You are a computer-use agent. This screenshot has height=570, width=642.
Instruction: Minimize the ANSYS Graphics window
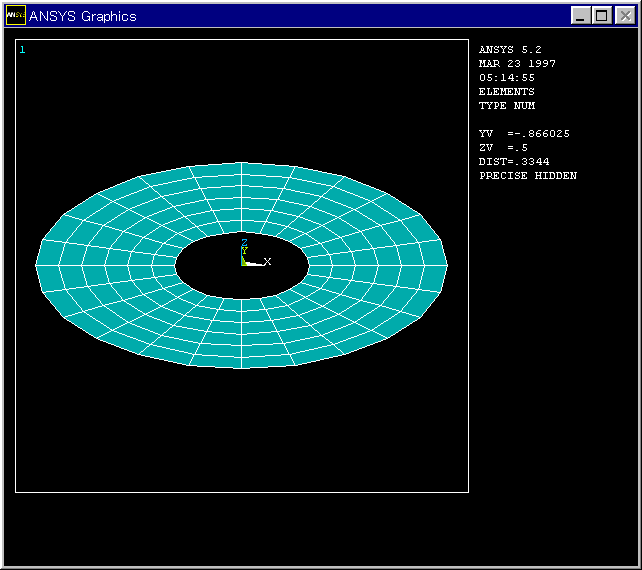pyautogui.click(x=581, y=15)
